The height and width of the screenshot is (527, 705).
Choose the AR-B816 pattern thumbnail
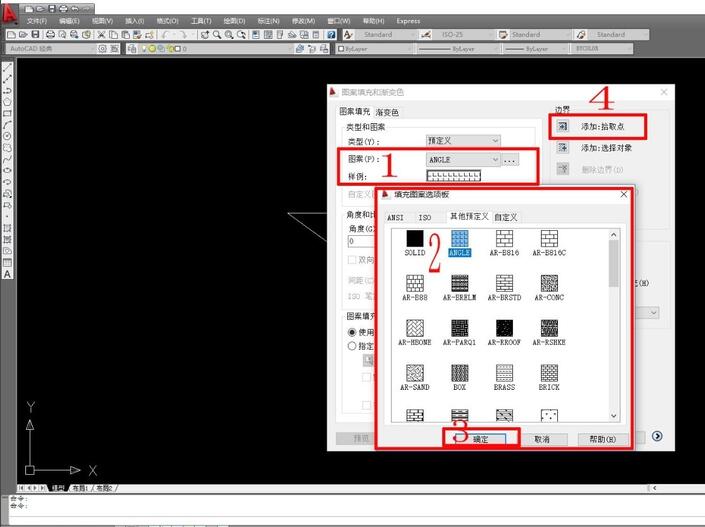[504, 238]
